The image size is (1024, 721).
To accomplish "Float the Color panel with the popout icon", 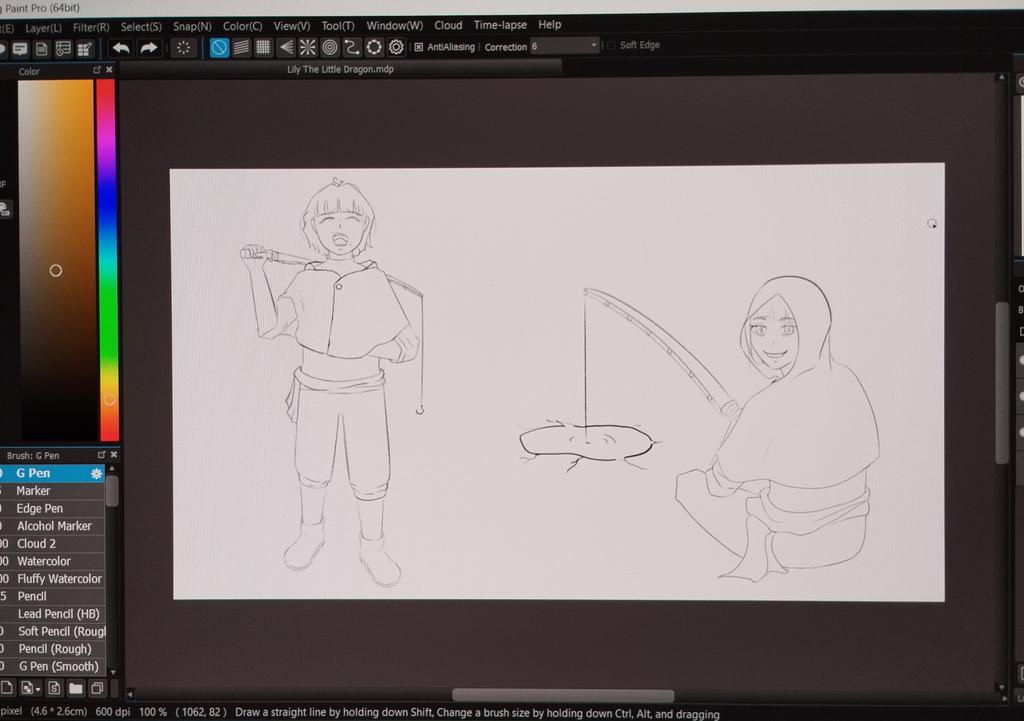I will (97, 70).
